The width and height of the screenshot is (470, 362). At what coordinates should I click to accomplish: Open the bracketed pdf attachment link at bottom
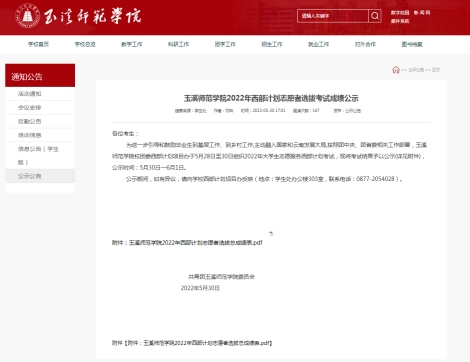[199, 343]
